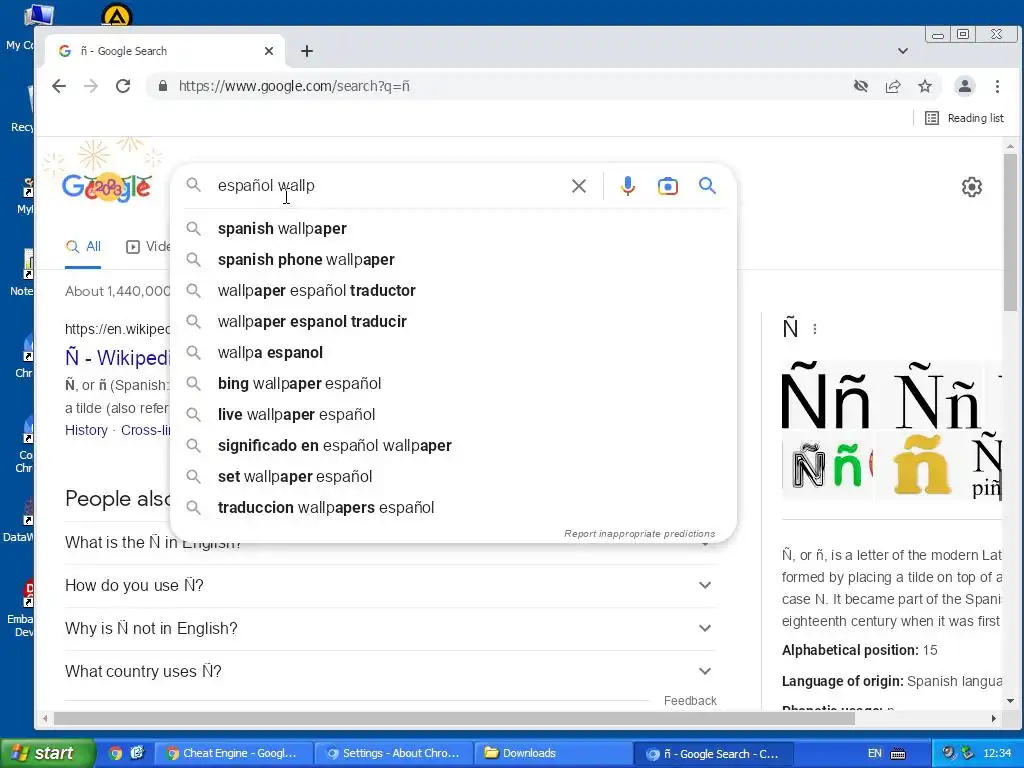Open knowledge panel more options dots
This screenshot has width=1024, height=768.
pyautogui.click(x=814, y=329)
